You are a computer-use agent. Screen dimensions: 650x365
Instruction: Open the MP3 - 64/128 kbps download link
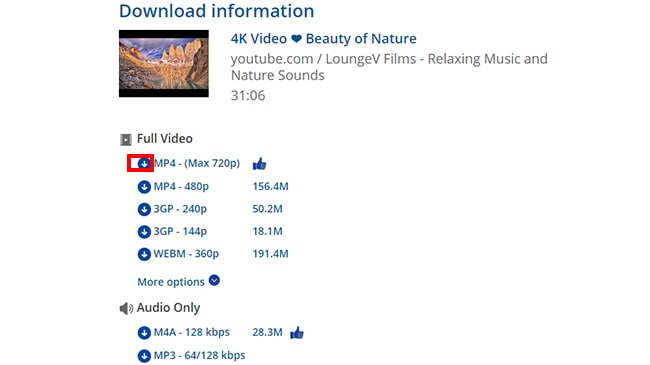click(199, 355)
